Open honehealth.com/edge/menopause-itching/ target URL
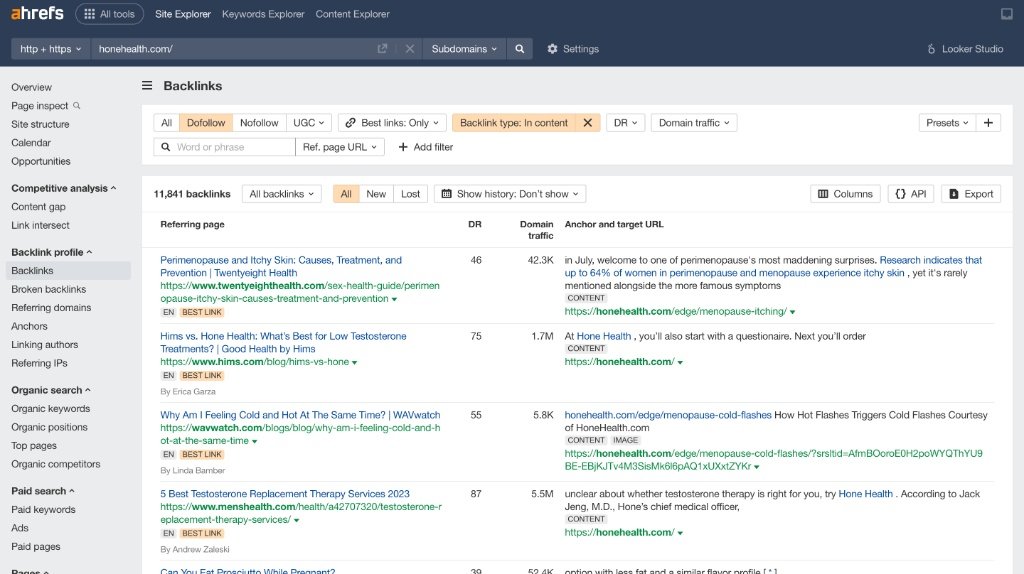This screenshot has height=574, width=1024. [675, 311]
